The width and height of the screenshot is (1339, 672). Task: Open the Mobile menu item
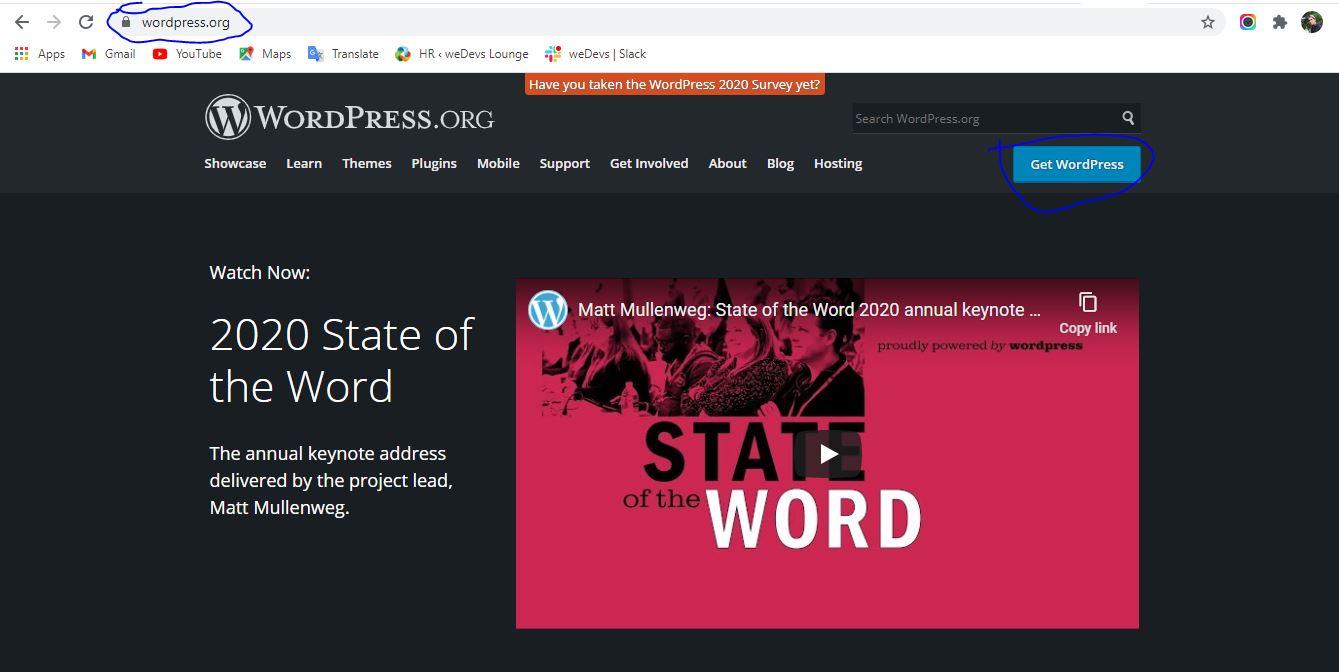[498, 163]
